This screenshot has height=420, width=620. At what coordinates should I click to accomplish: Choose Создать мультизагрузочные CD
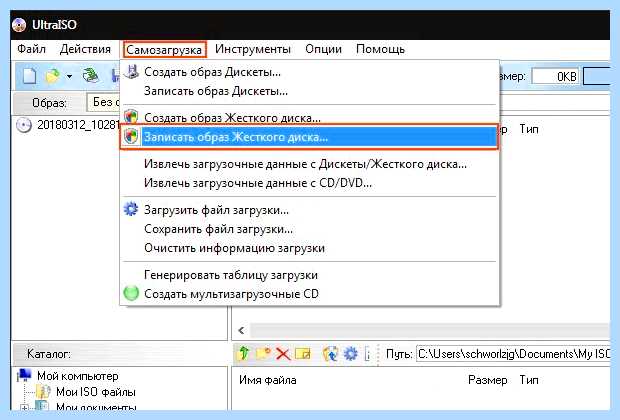coord(310,294)
